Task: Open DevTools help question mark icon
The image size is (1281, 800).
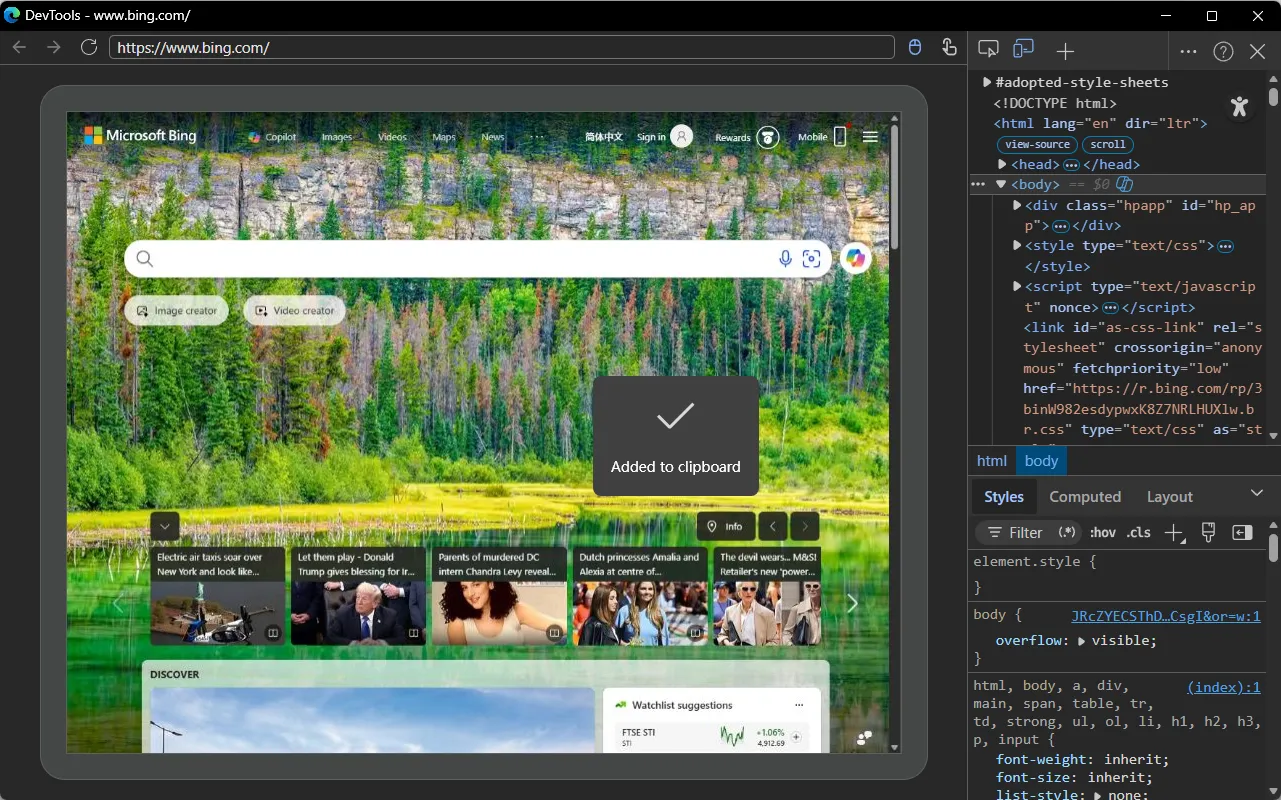Action: pyautogui.click(x=1223, y=51)
